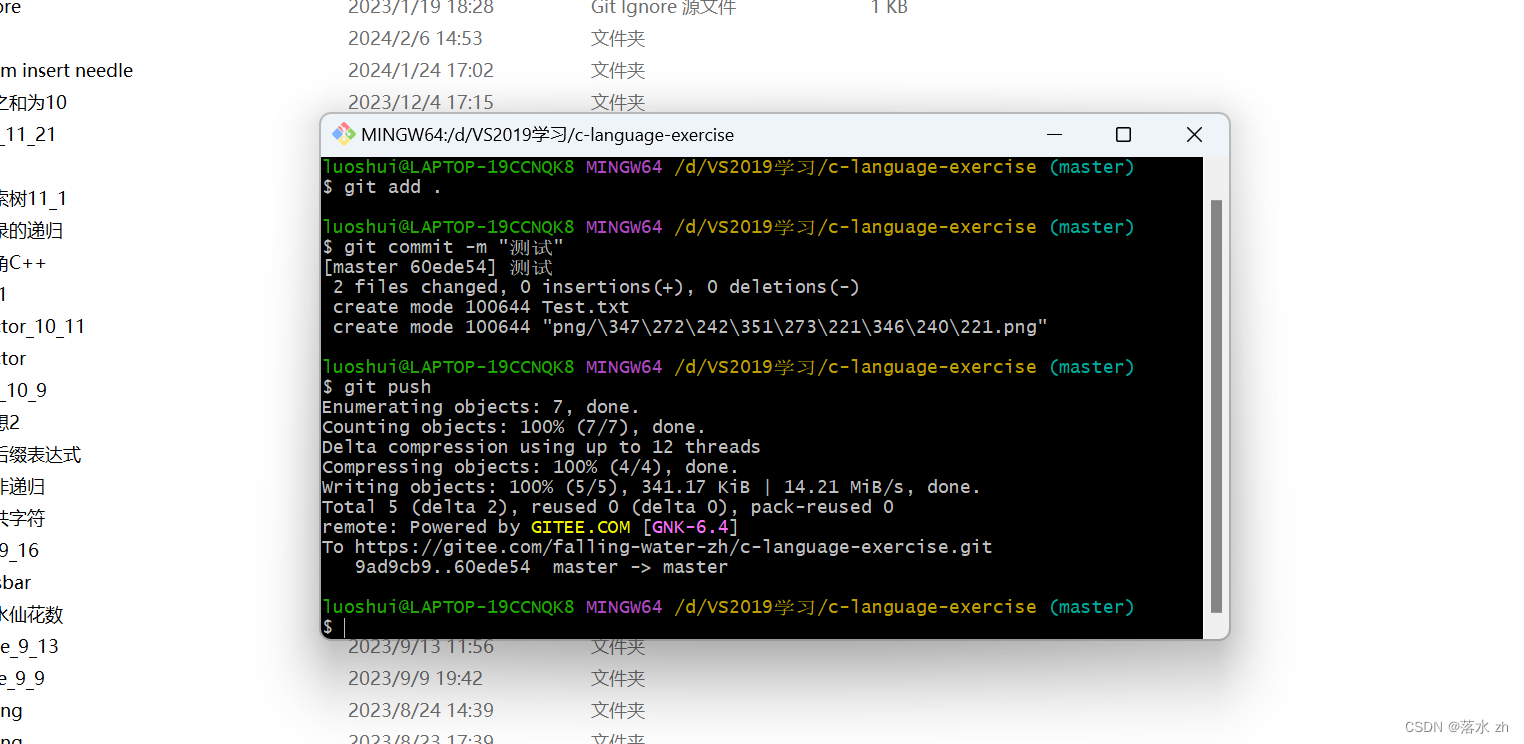Click the 'Enumerating objects: 7, done.' line
This screenshot has width=1524, height=744.
481,407
